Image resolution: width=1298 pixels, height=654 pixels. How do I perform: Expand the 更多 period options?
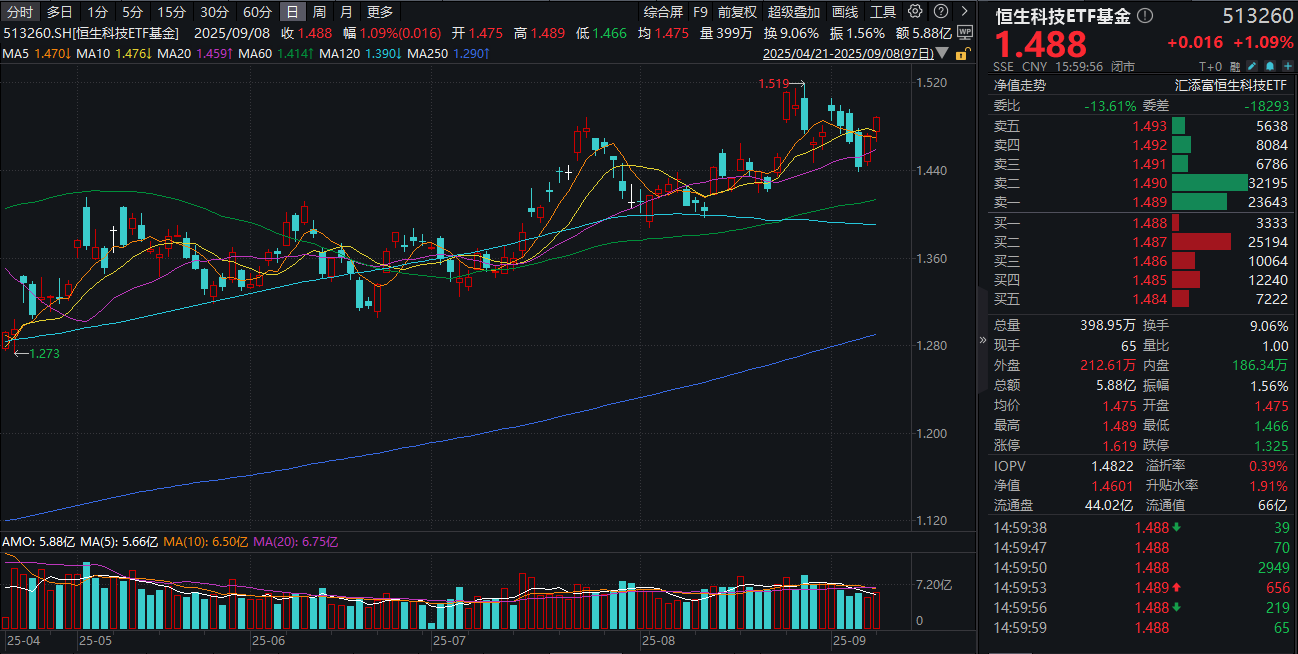coord(380,12)
